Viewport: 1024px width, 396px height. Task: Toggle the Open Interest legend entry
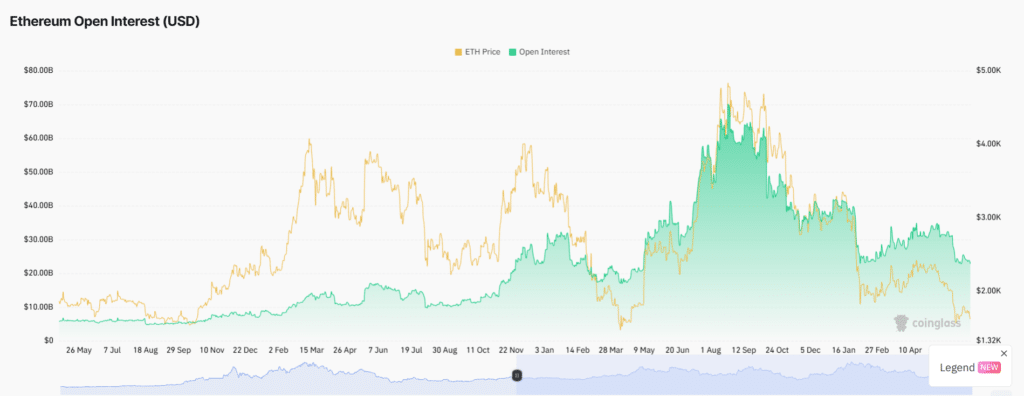click(539, 52)
